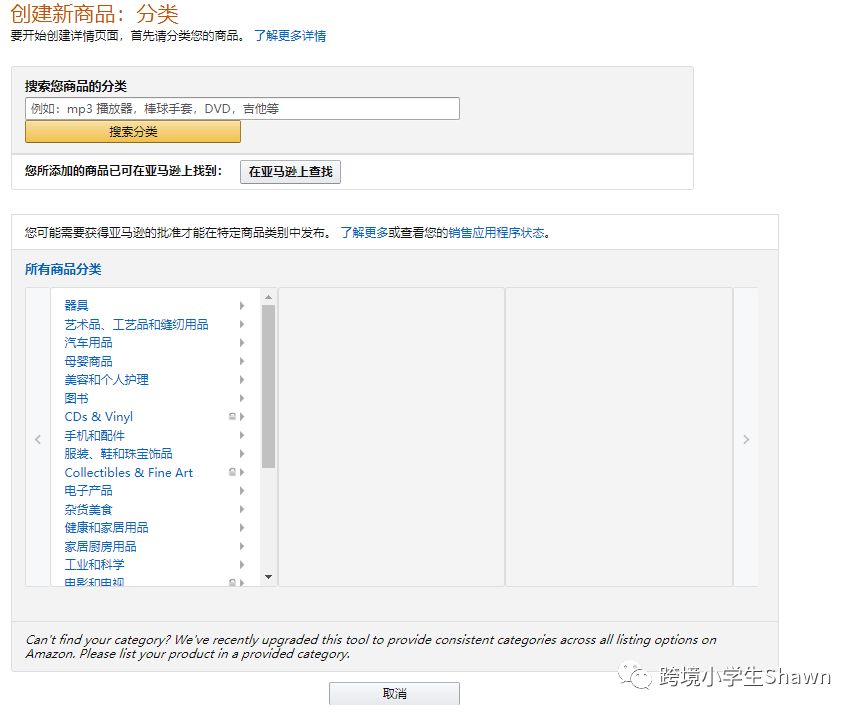Select the 器具 category
Viewport: 859px width, 714px height.
click(76, 305)
